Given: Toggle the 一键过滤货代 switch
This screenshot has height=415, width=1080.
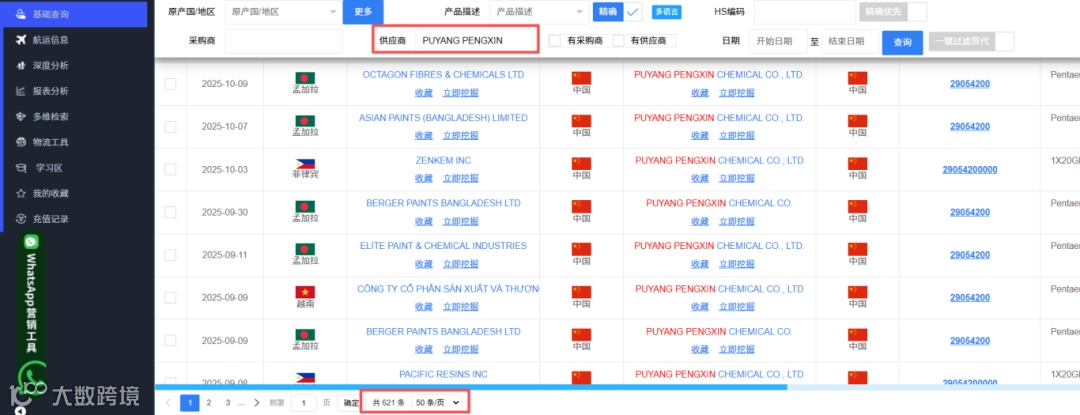Looking at the screenshot, I should pyautogui.click(x=971, y=41).
